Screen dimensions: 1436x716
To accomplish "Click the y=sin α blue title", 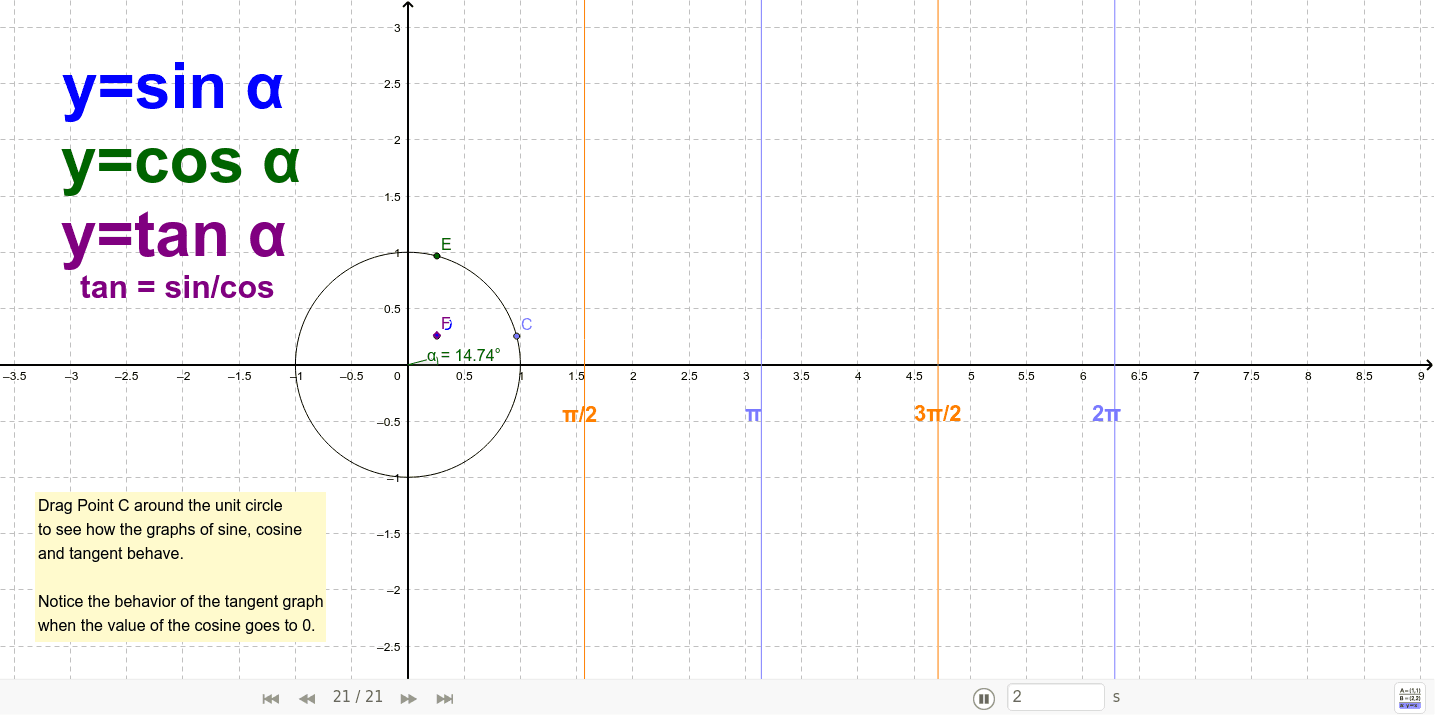I will [x=173, y=88].
